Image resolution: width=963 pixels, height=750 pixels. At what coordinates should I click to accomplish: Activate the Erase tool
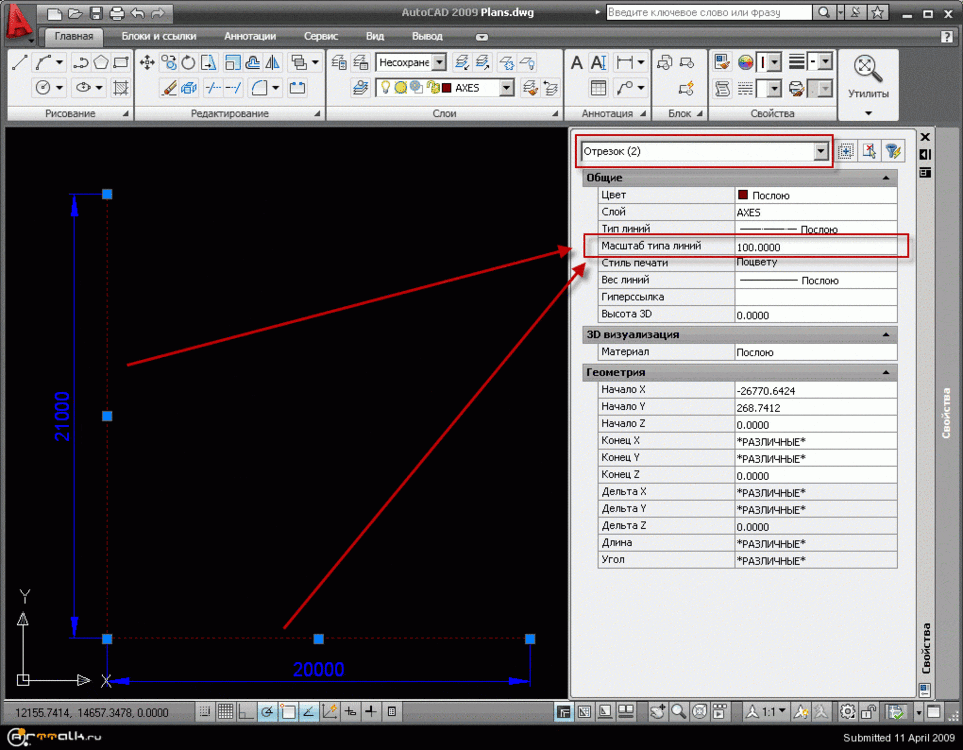coord(168,88)
